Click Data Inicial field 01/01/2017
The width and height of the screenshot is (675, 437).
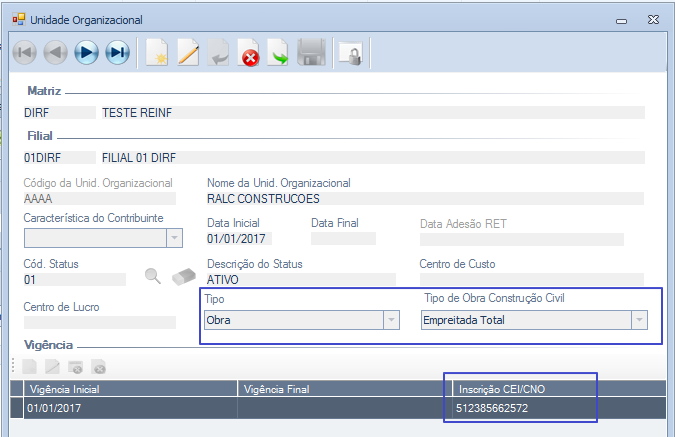pos(239,239)
